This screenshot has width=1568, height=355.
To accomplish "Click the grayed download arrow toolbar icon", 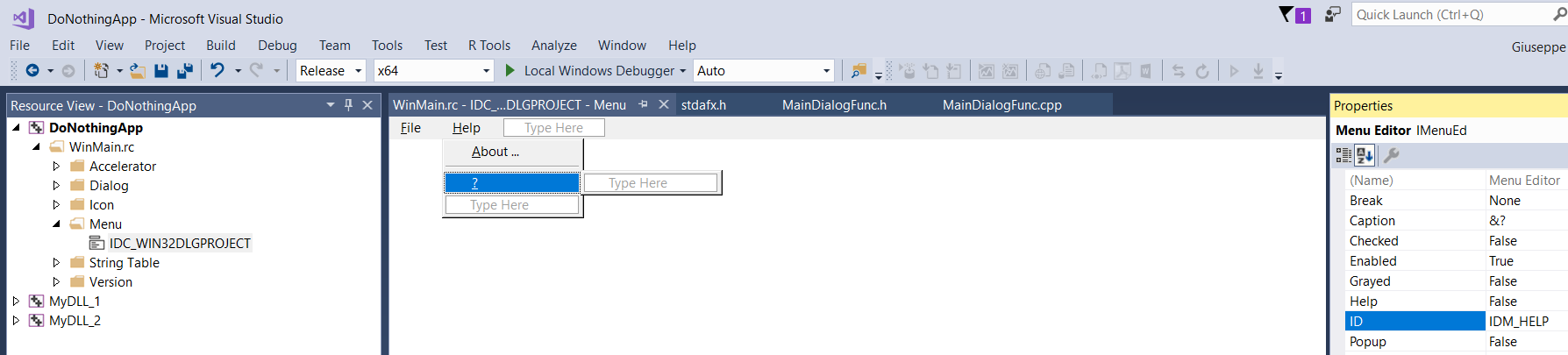I will pyautogui.click(x=1258, y=70).
